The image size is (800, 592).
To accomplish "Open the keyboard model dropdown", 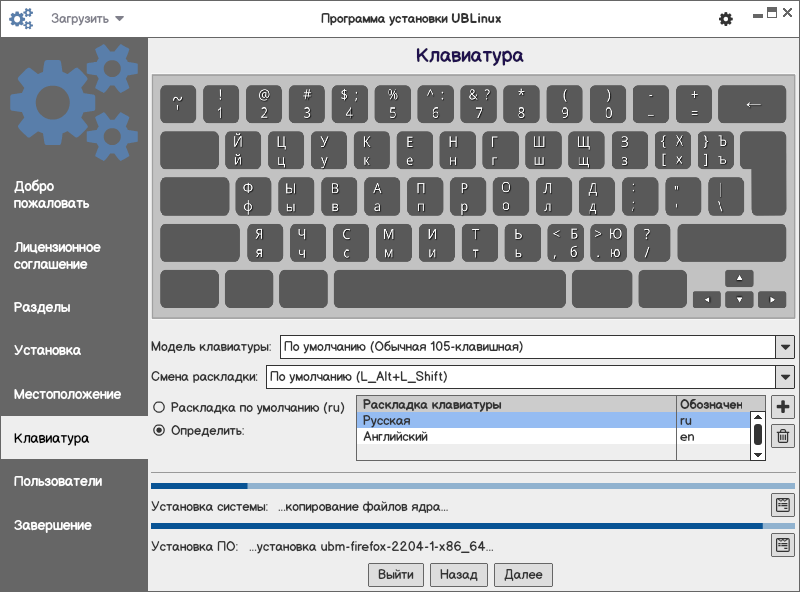I will point(784,347).
